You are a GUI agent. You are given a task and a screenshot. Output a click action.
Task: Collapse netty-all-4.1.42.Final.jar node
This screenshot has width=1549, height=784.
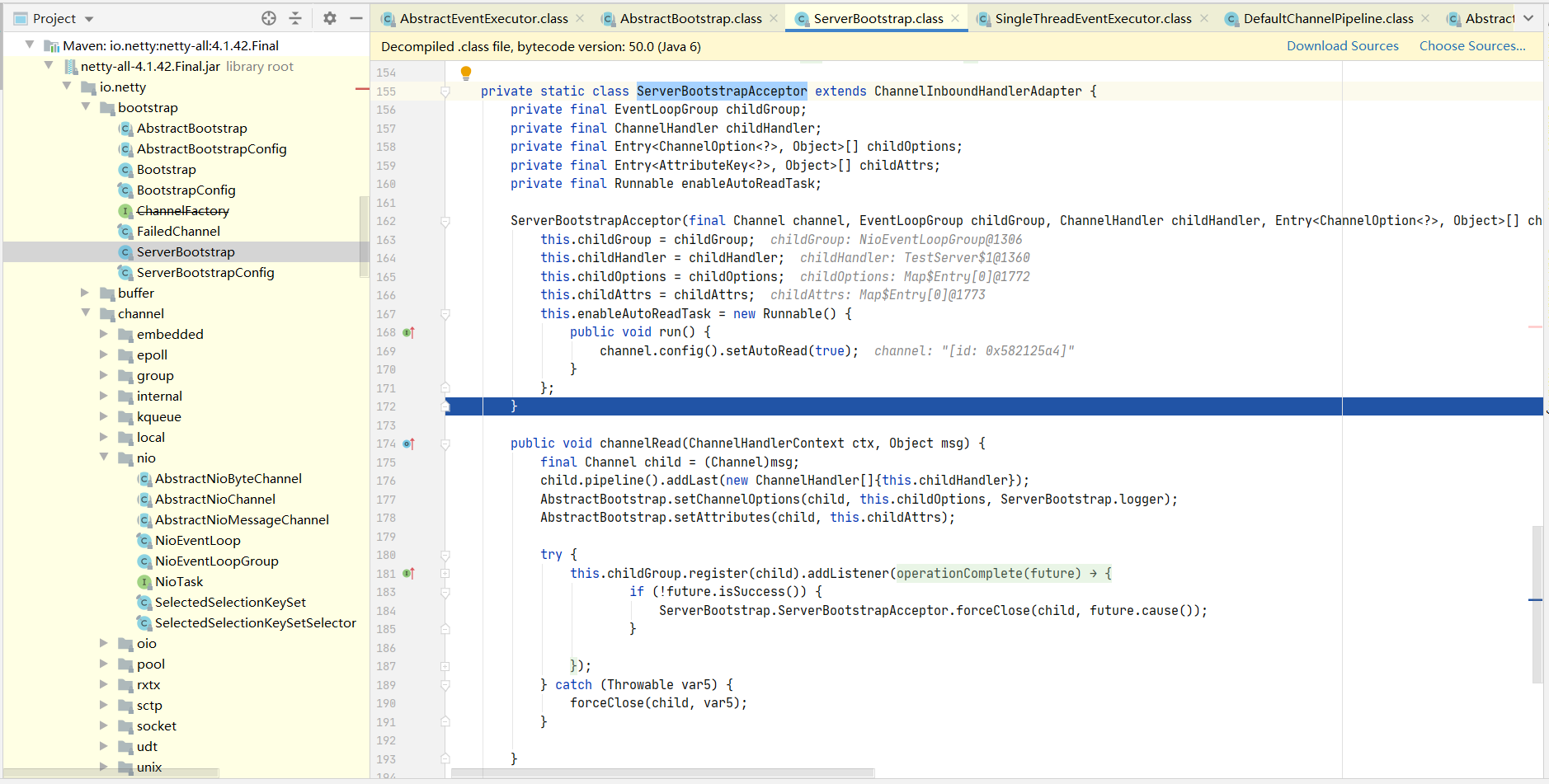pyautogui.click(x=48, y=65)
